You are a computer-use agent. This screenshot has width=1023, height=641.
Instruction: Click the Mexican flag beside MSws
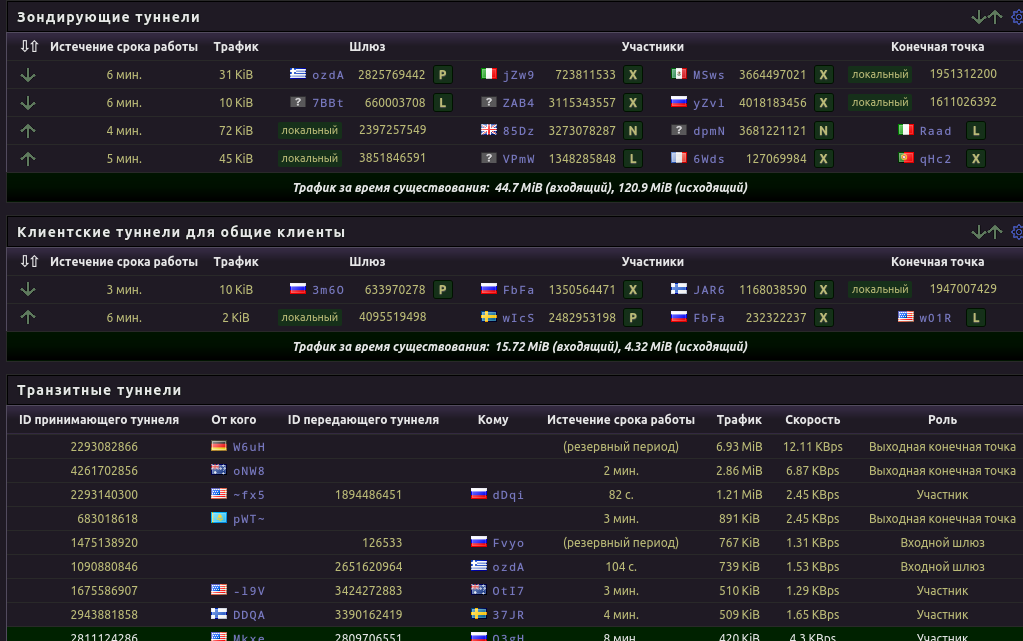coord(679,74)
